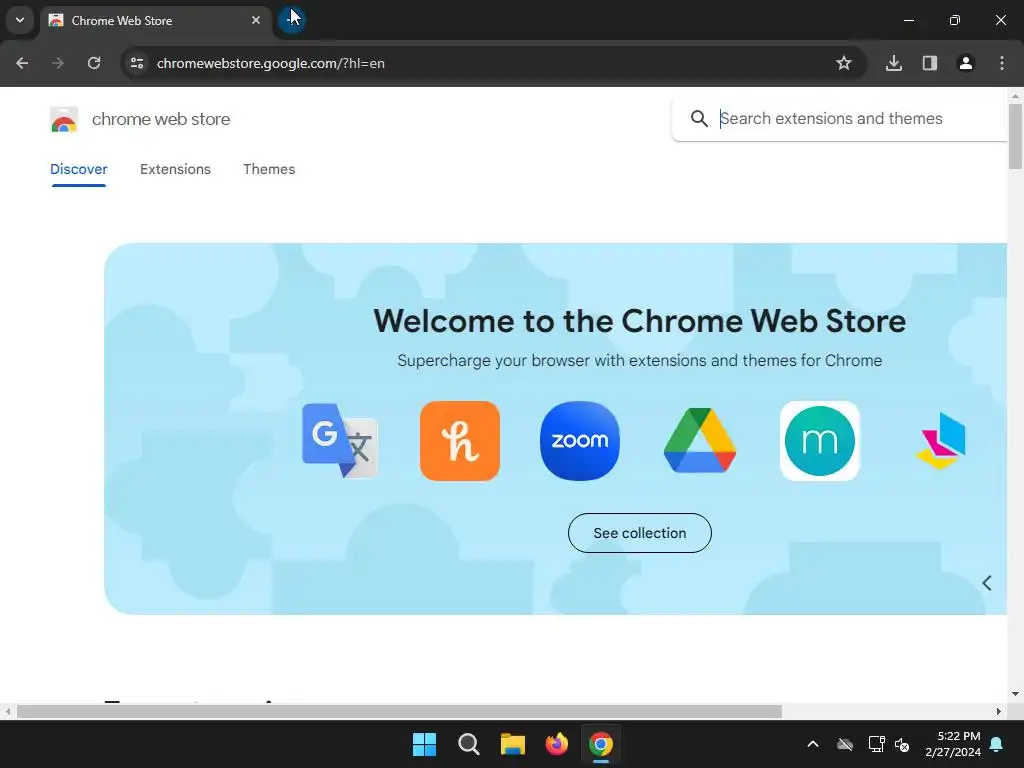Open the colorful layered-shapes extension icon
This screenshot has height=768, width=1024.
(x=941, y=441)
